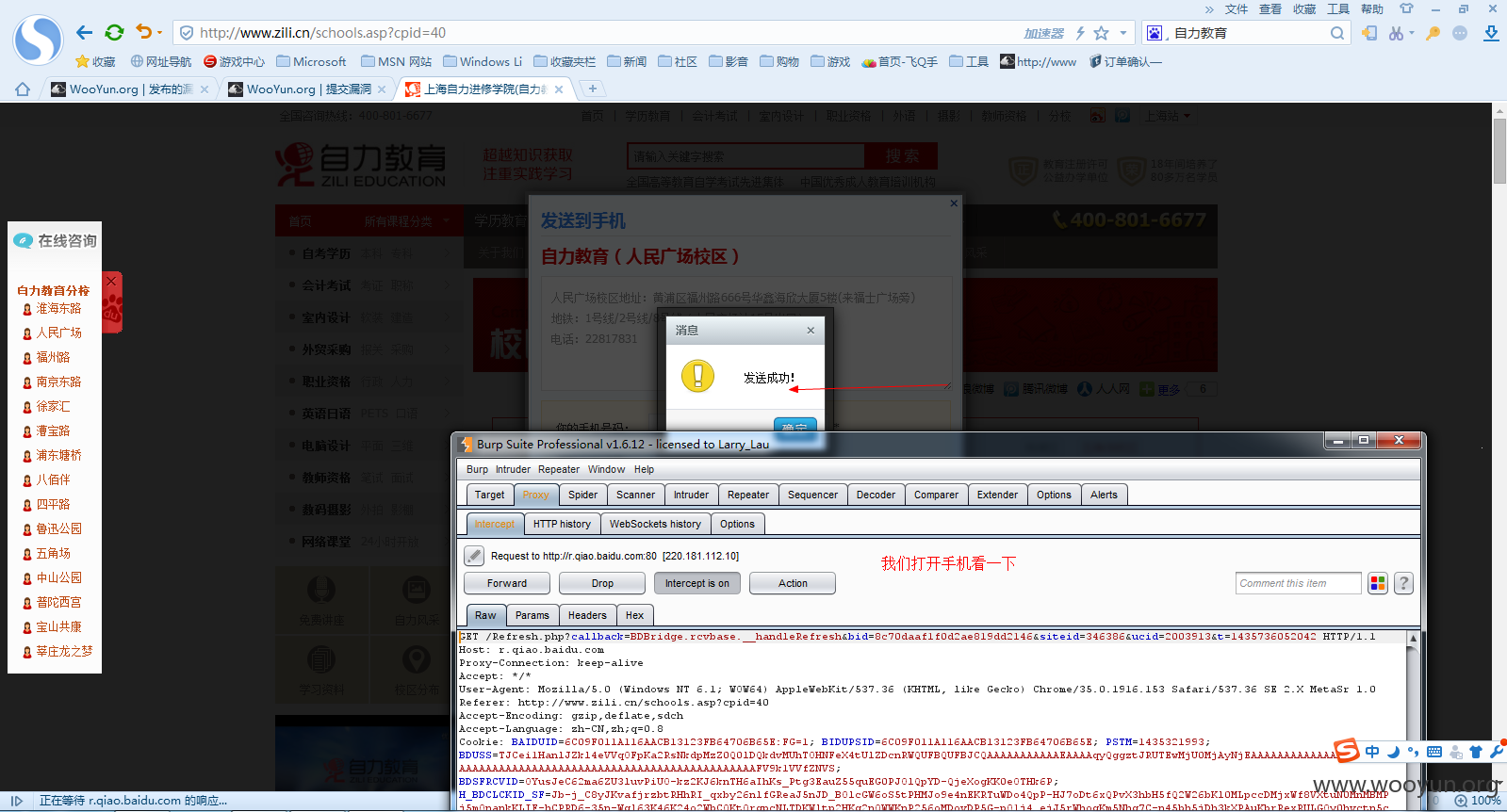
Task: Expand the Microsoft bookmark folder
Action: (x=311, y=61)
